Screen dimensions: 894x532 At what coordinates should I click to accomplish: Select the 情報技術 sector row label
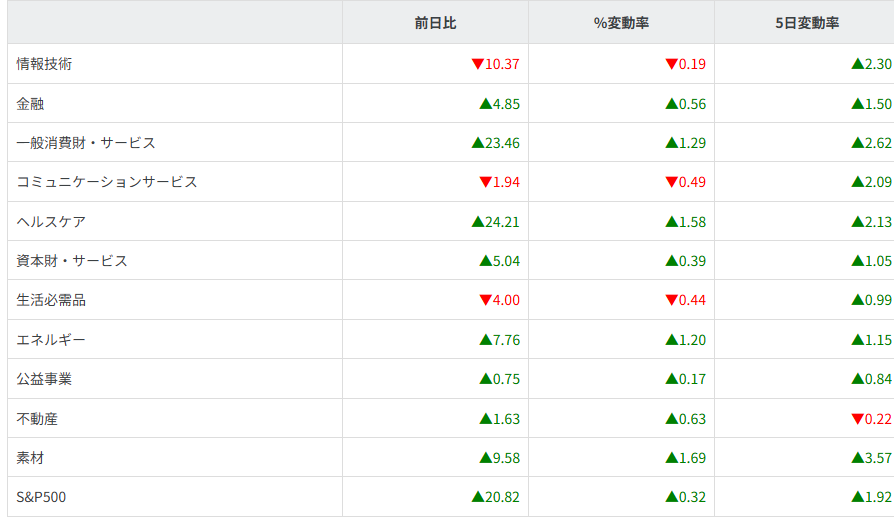(44, 64)
